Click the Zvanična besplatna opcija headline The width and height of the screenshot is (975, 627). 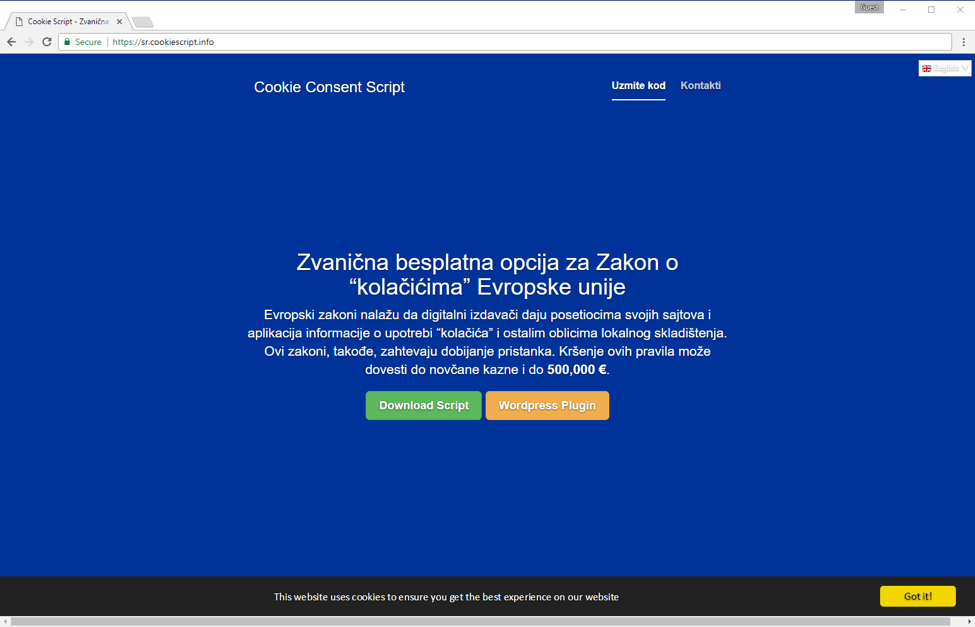click(487, 275)
